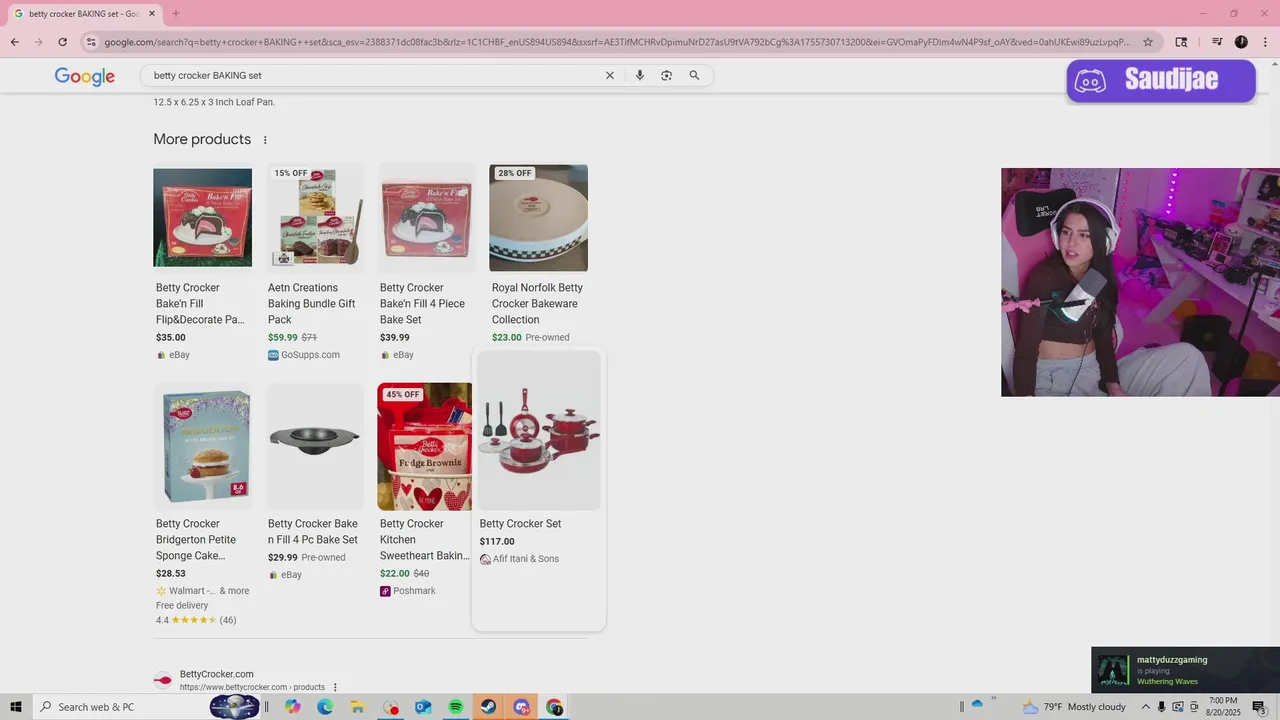1280x720 pixels.
Task: Open Spotify from the taskbar
Action: click(456, 707)
